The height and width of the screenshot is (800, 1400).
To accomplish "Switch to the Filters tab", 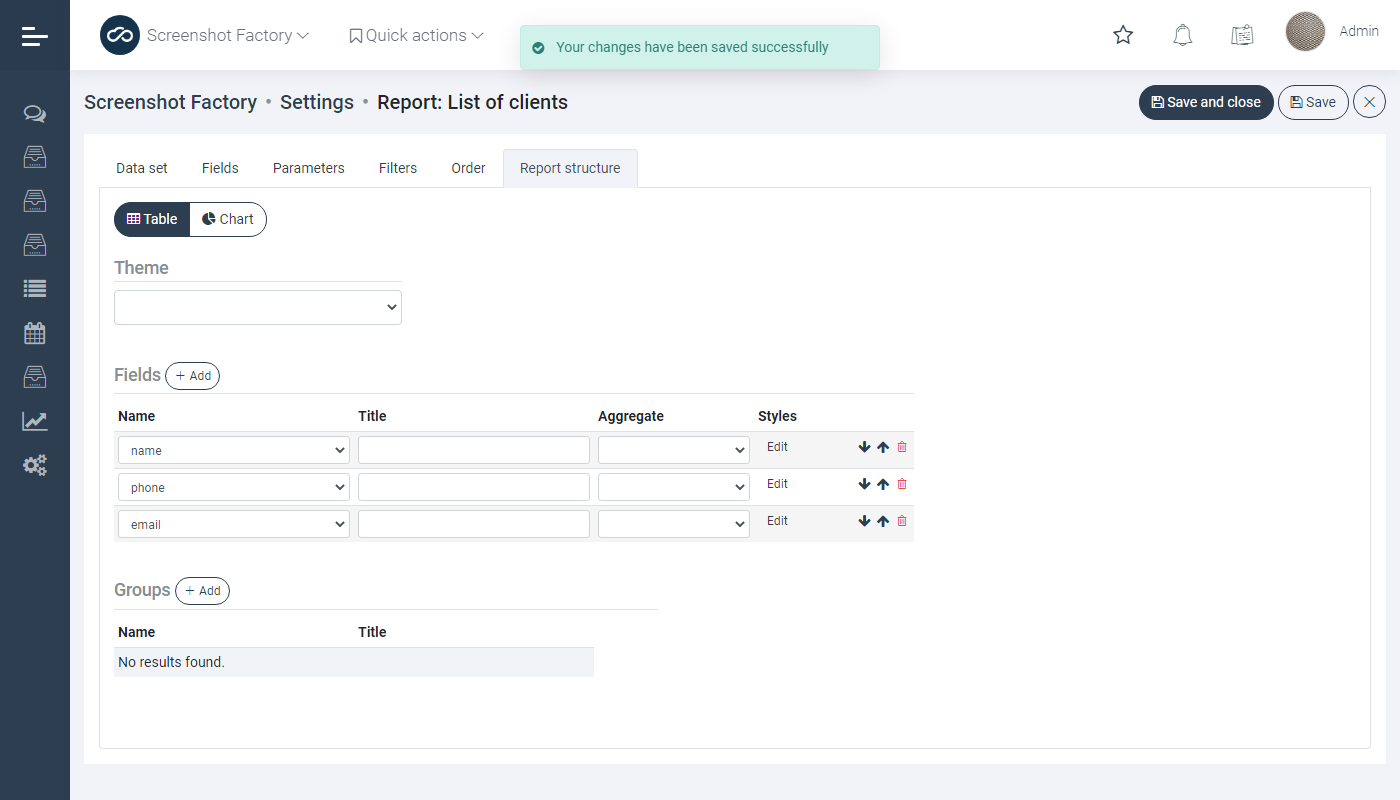I will point(397,168).
